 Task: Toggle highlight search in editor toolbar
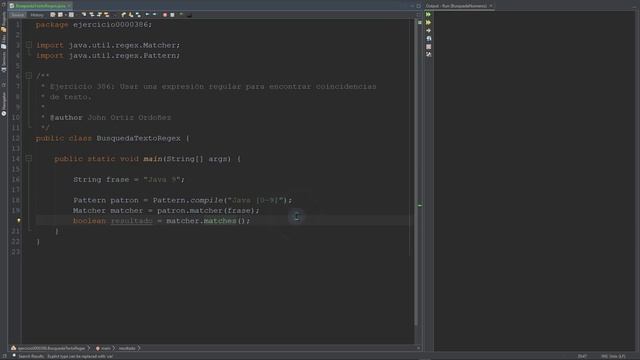coord(107,15)
